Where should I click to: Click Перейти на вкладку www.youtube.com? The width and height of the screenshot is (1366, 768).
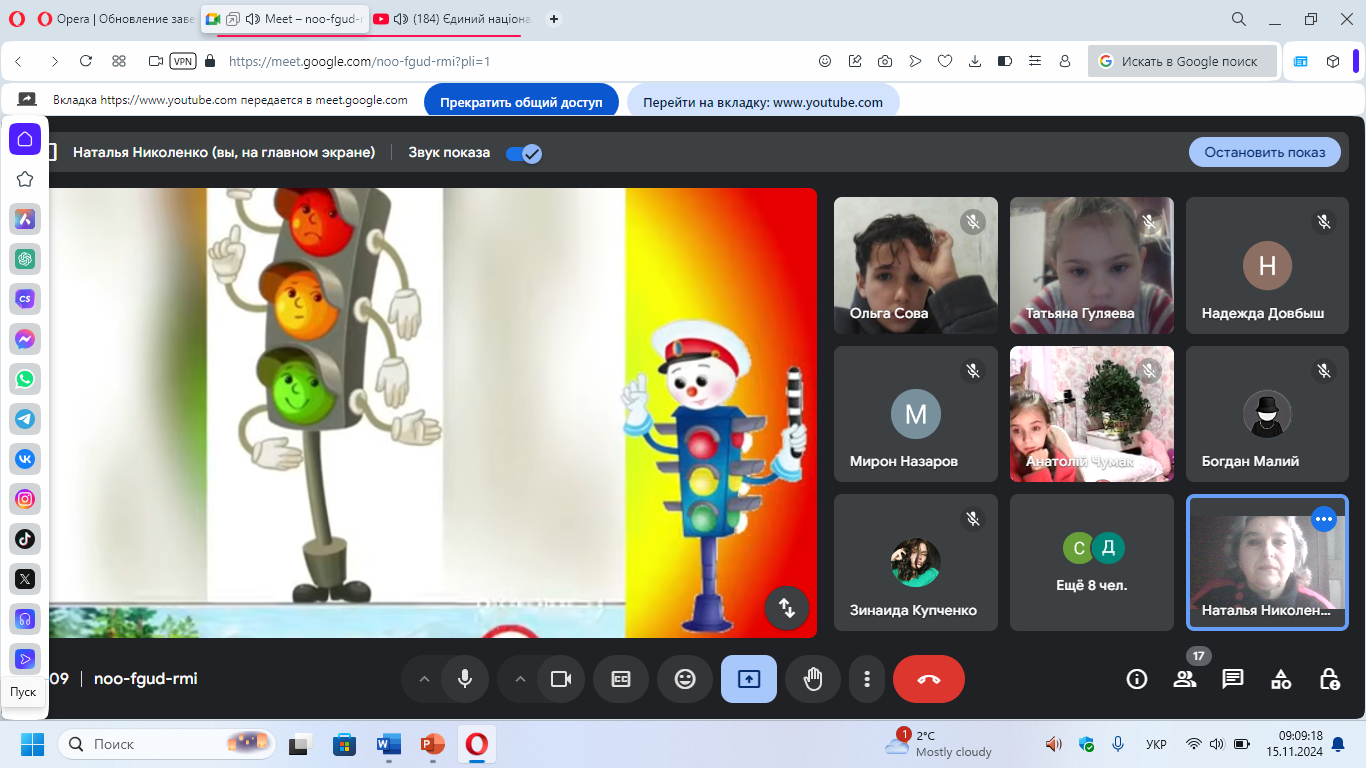pyautogui.click(x=763, y=102)
